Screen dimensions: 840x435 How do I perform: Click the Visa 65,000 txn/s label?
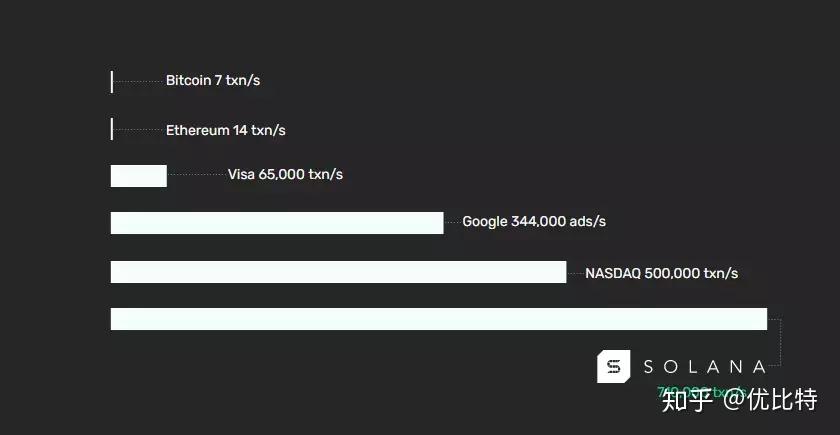tap(285, 175)
